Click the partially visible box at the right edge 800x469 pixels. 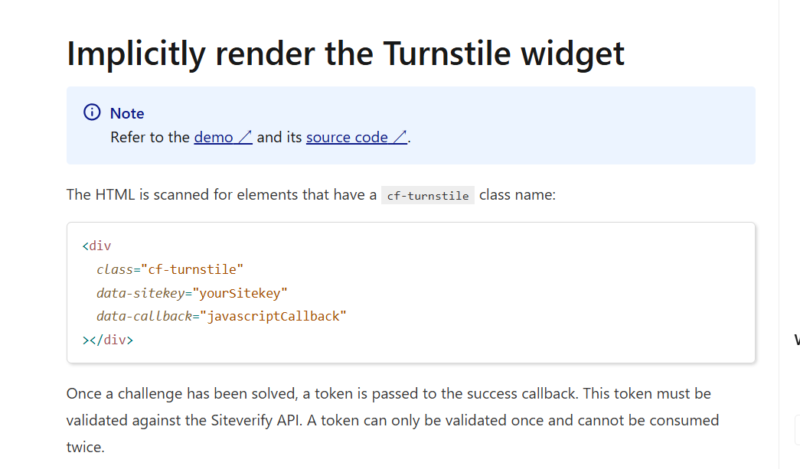pyautogui.click(x=796, y=430)
